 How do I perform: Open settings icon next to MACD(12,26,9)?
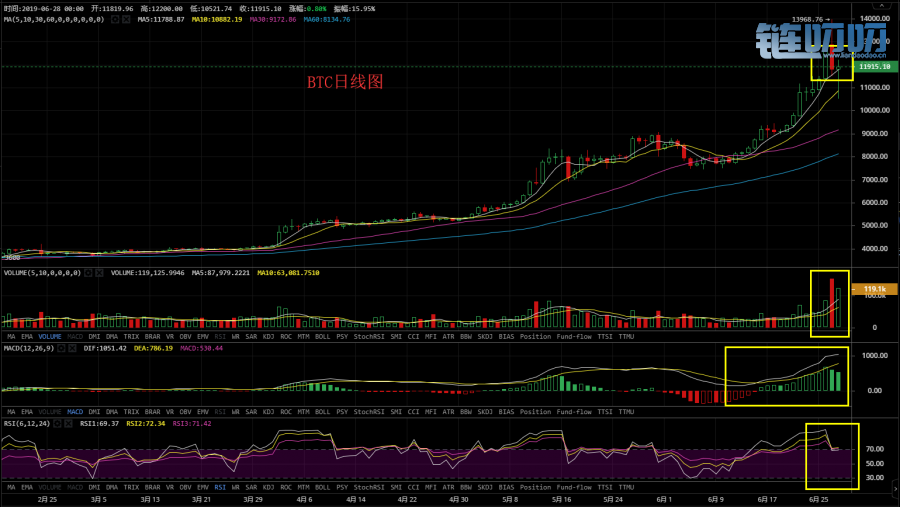(x=63, y=348)
